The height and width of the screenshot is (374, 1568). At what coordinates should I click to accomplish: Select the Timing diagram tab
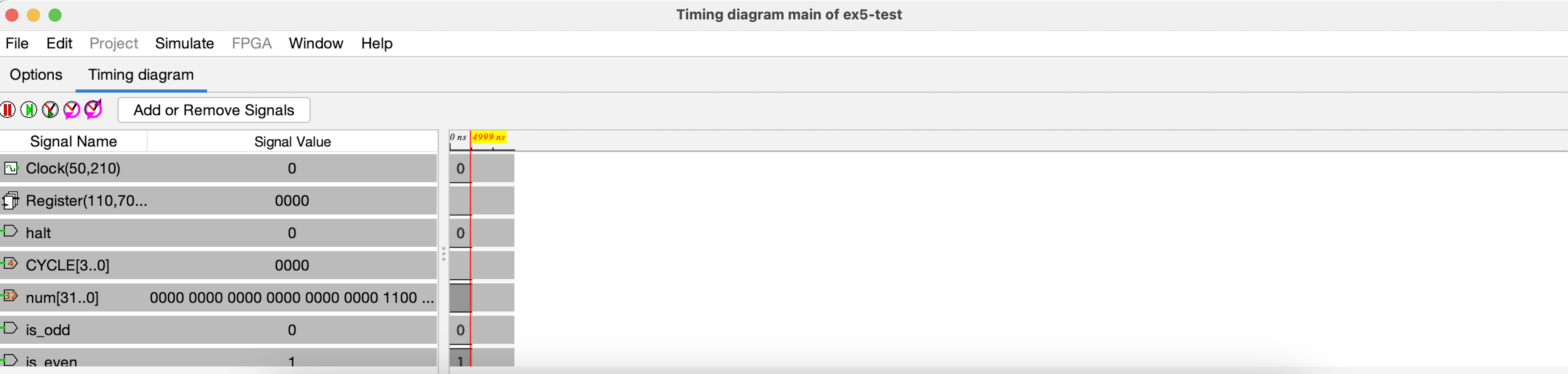click(141, 75)
